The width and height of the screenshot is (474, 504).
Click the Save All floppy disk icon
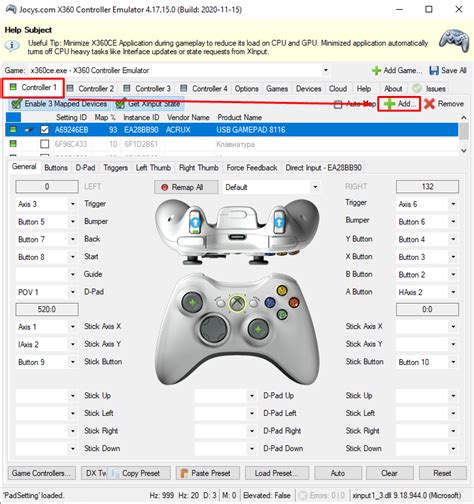pos(434,70)
